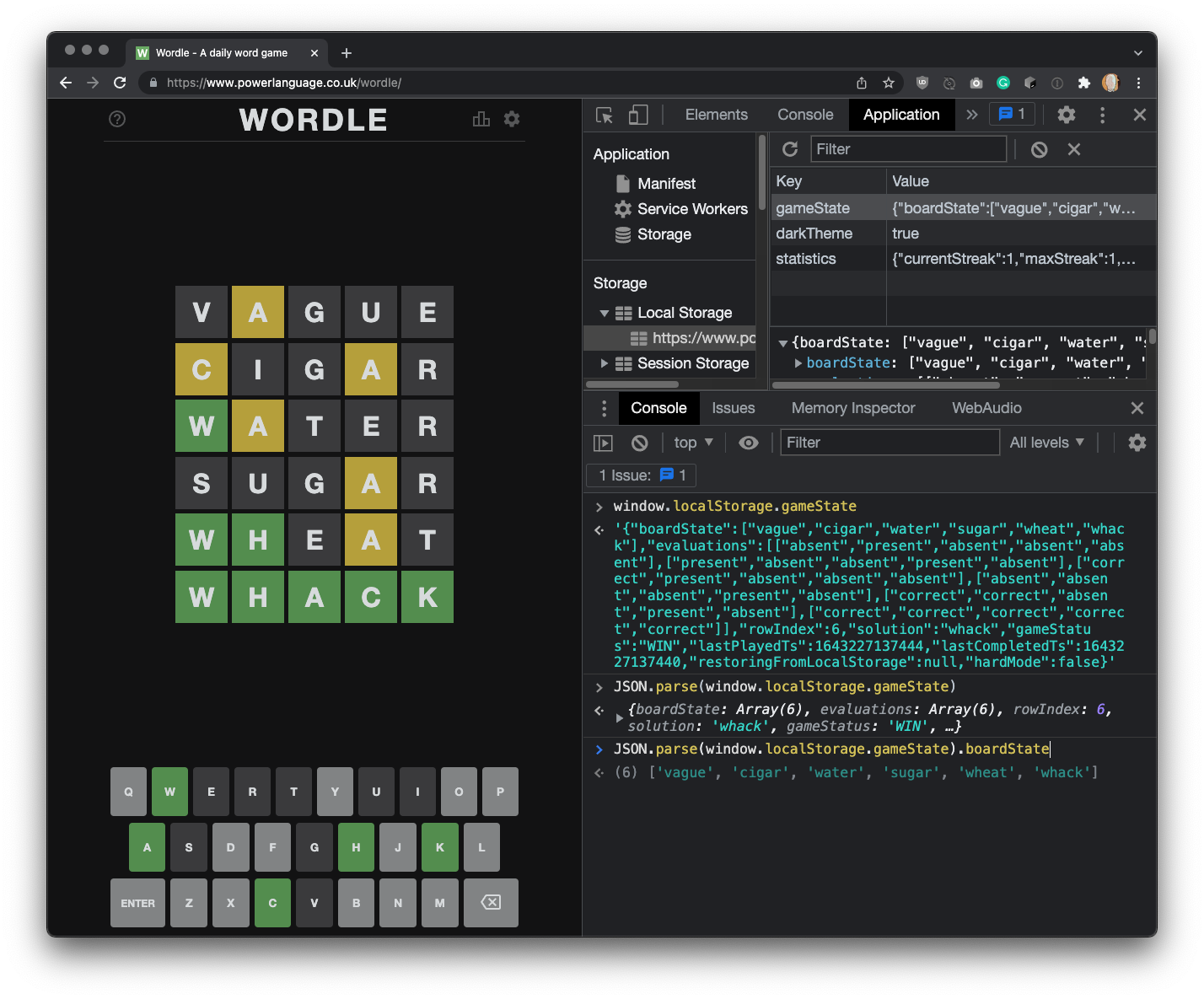The image size is (1204, 999).
Task: Open Wordle statistics chart icon
Action: point(481,119)
